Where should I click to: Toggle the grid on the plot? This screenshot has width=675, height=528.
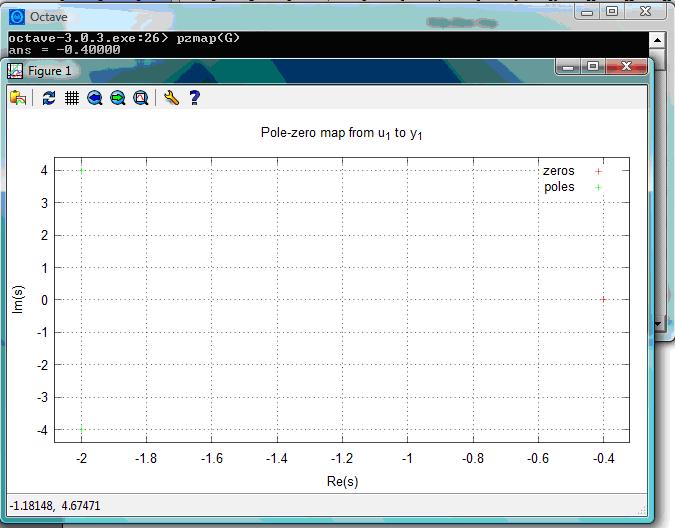[x=72, y=98]
